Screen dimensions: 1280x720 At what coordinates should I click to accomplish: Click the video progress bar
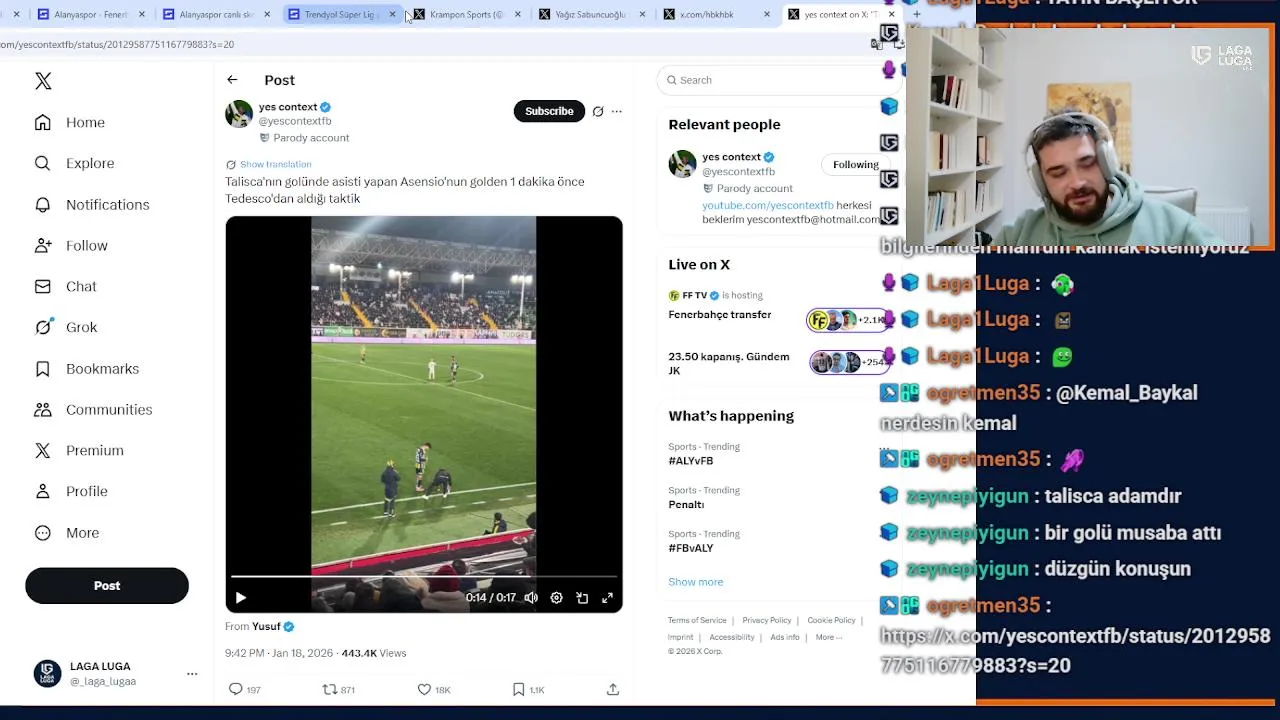coord(424,577)
